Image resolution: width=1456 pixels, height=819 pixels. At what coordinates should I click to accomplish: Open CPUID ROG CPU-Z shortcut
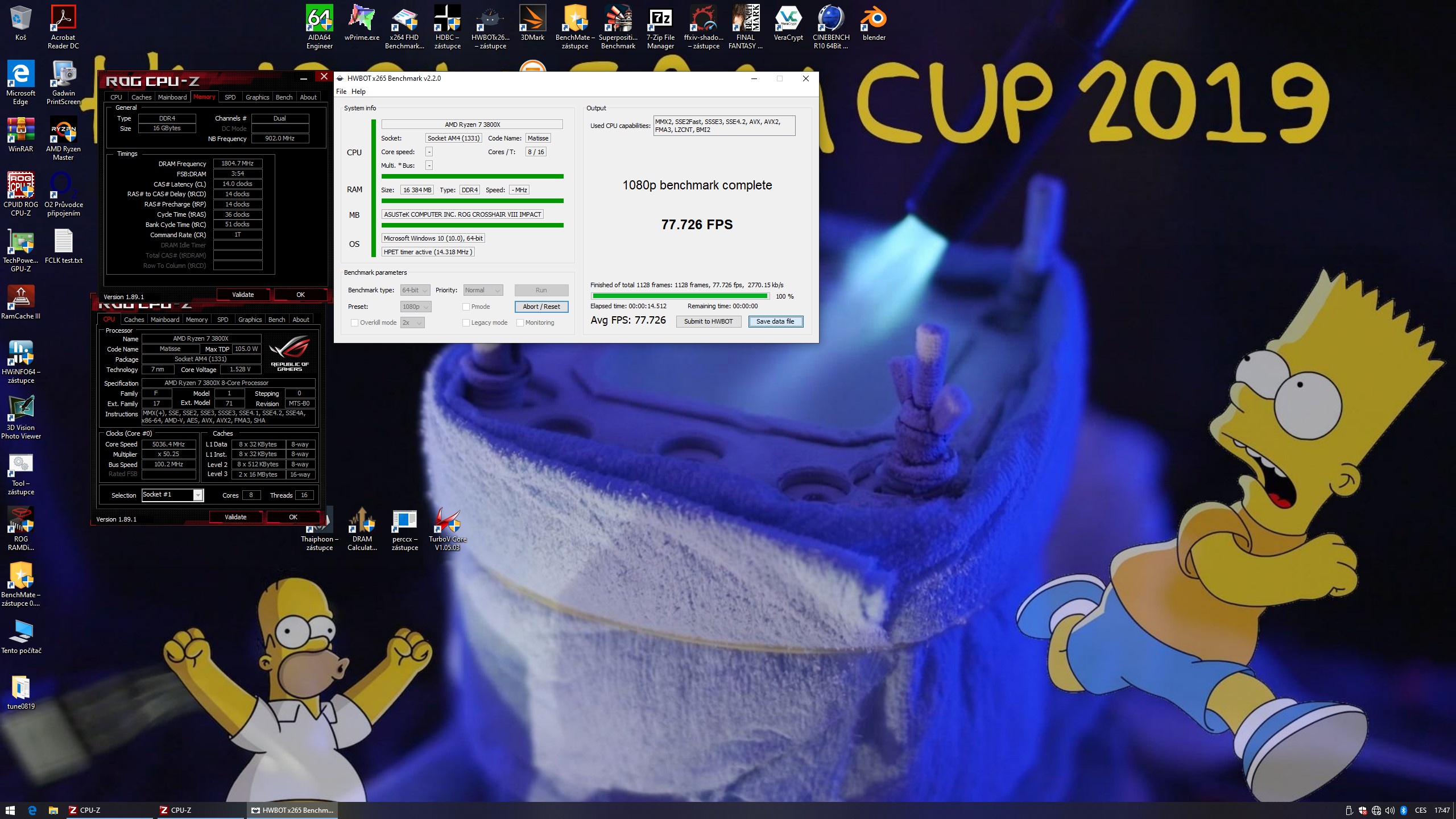click(x=20, y=194)
